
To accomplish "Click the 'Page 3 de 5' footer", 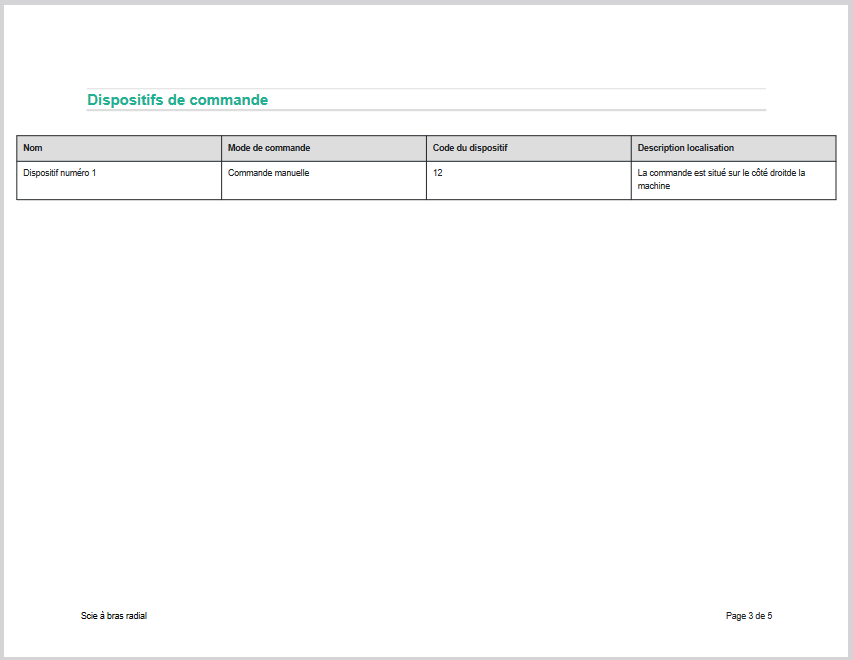I will point(749,616).
